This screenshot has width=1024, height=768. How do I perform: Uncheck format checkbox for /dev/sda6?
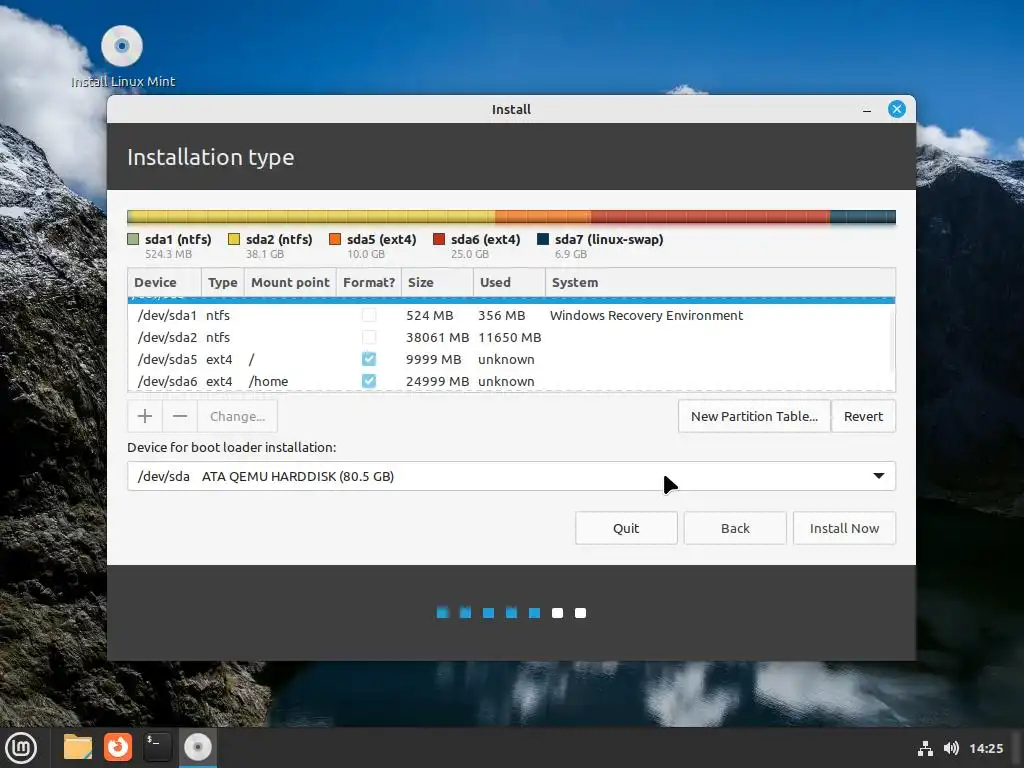point(369,381)
